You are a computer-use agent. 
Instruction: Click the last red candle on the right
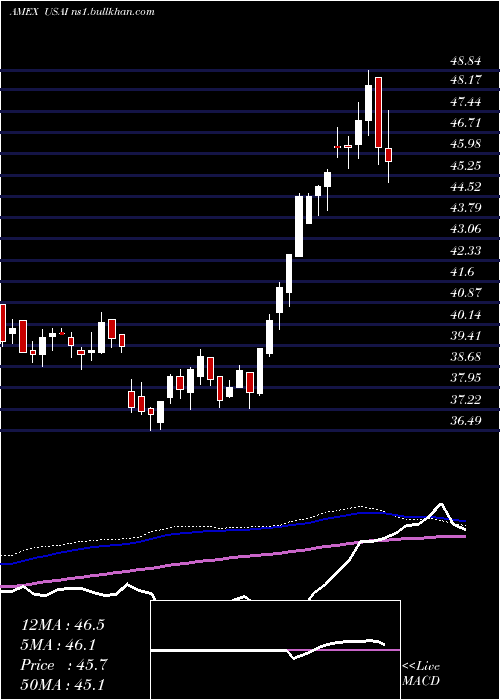tap(389, 155)
